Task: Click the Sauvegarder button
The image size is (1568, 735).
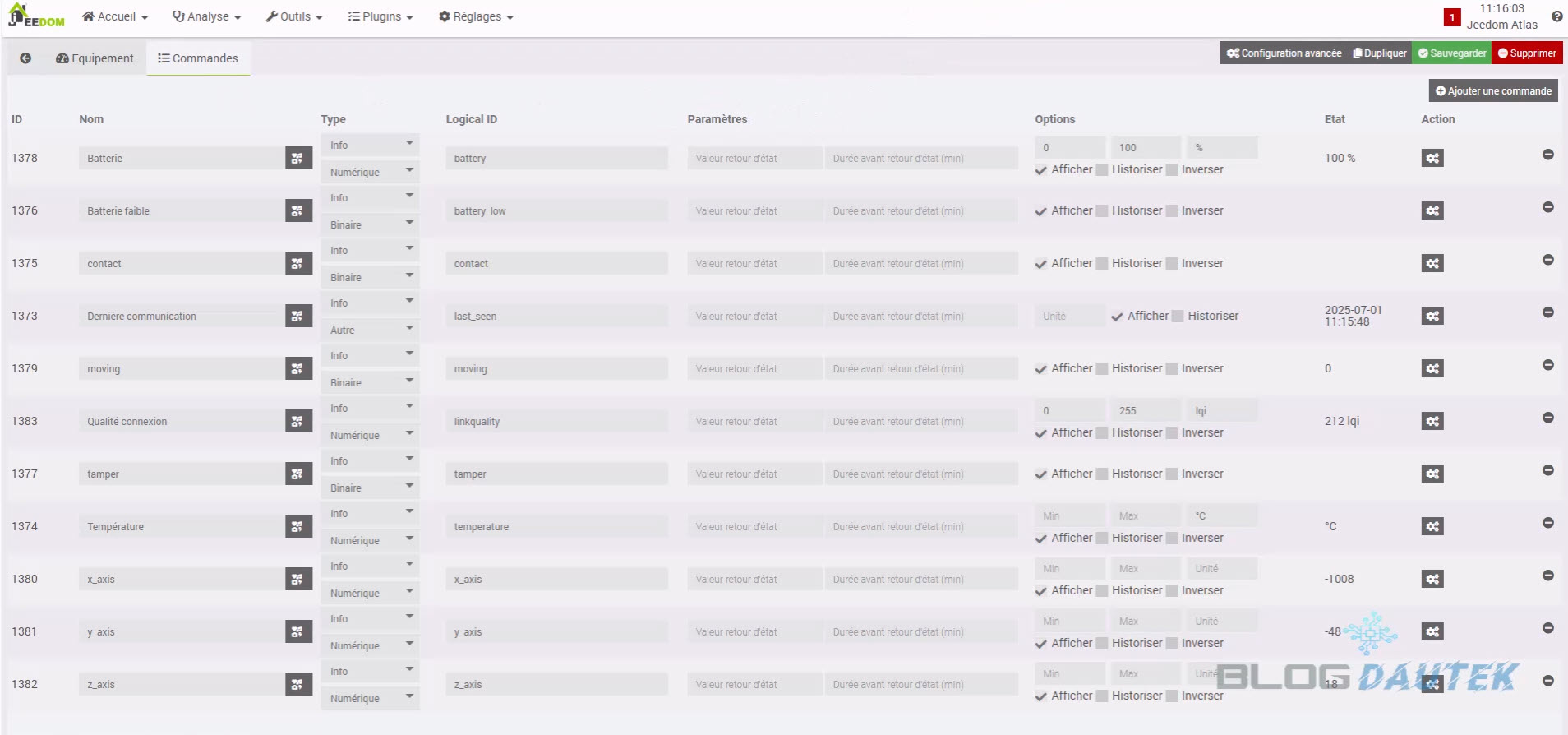Action: (x=1451, y=53)
